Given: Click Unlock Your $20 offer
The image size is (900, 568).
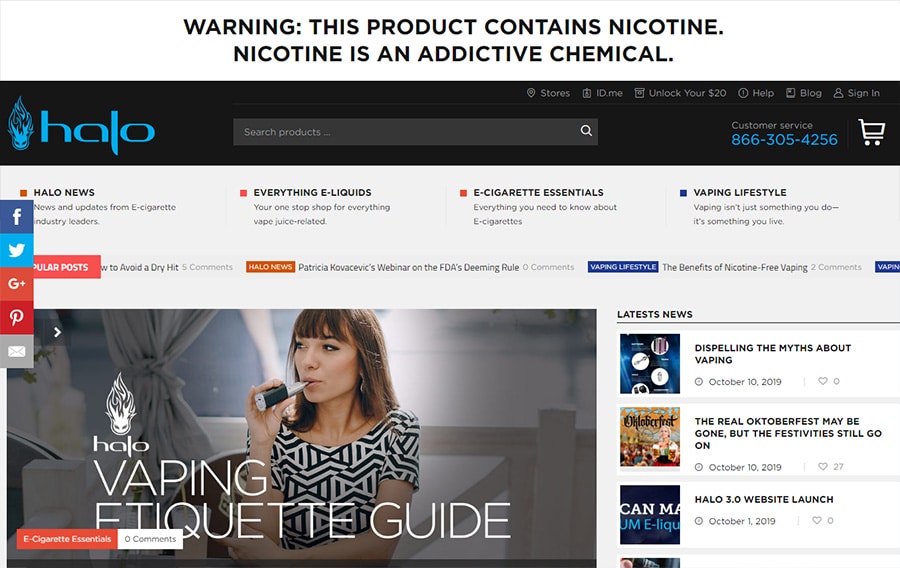Looking at the screenshot, I should coord(680,93).
